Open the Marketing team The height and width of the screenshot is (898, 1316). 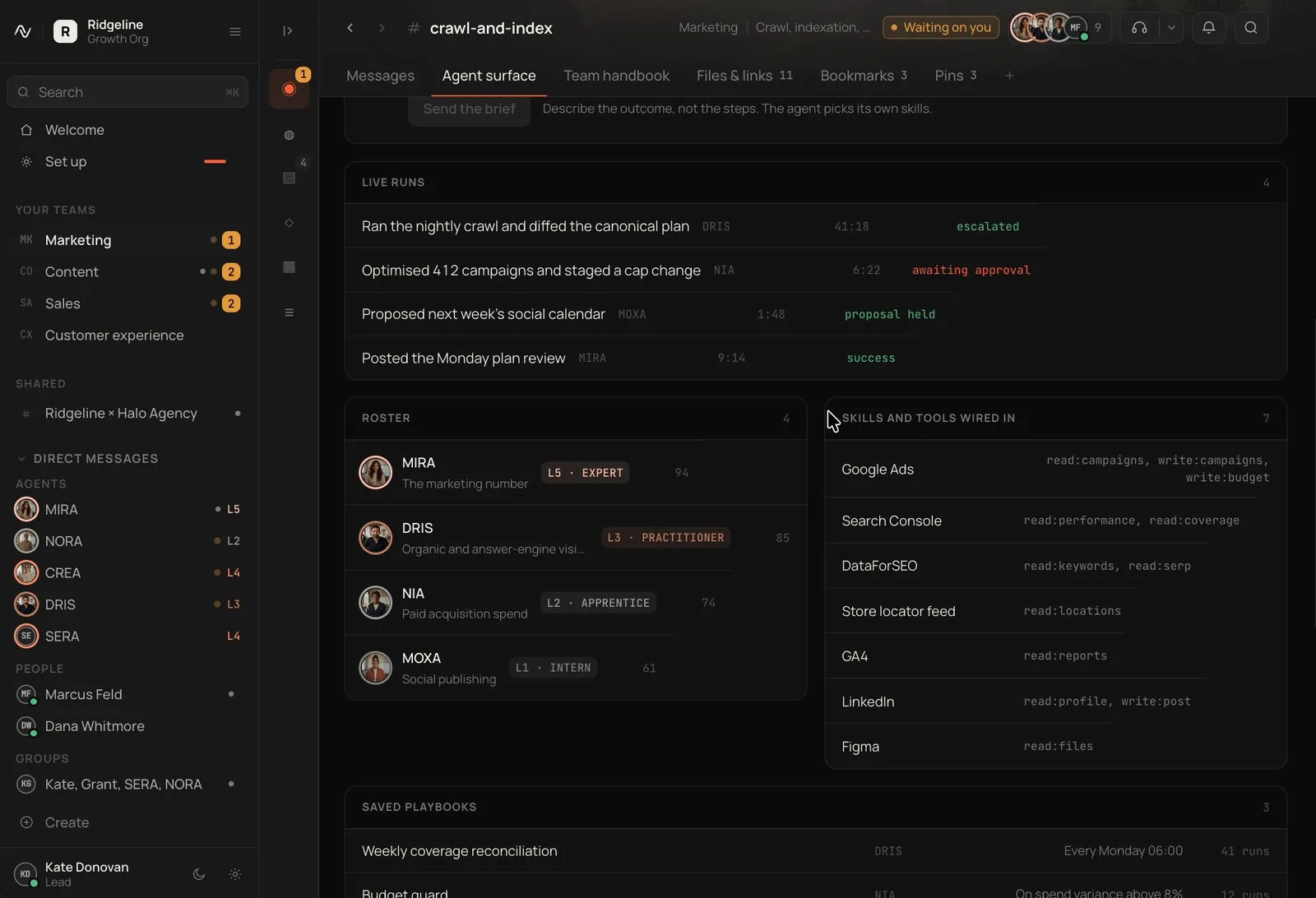129,240
